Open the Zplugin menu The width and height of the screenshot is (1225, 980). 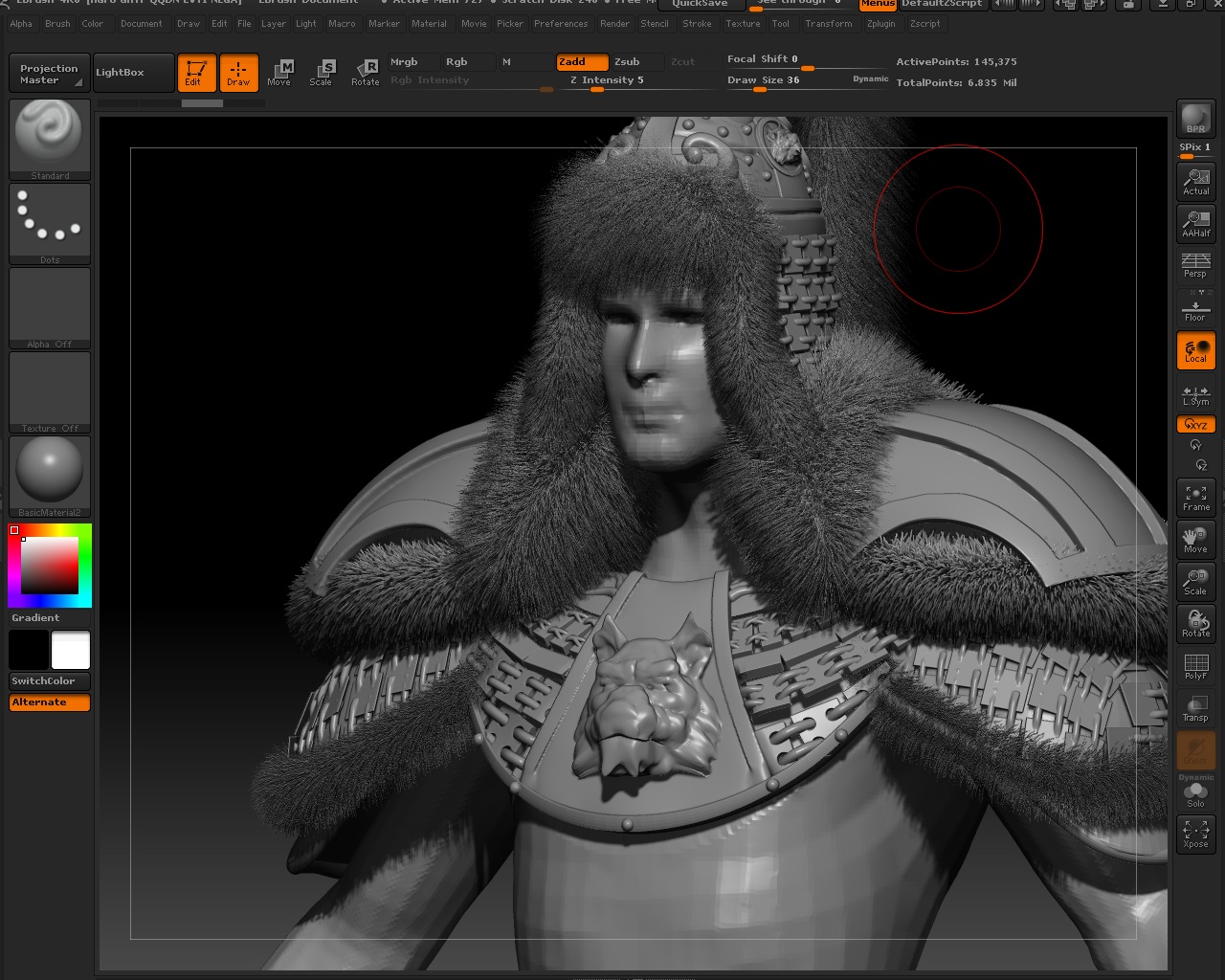click(x=881, y=24)
